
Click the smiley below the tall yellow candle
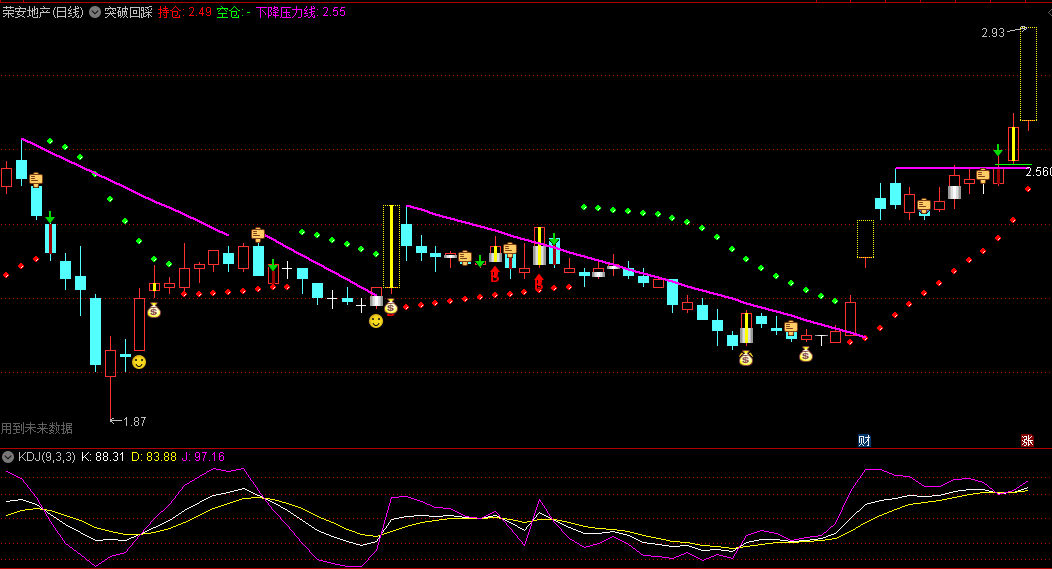376,321
